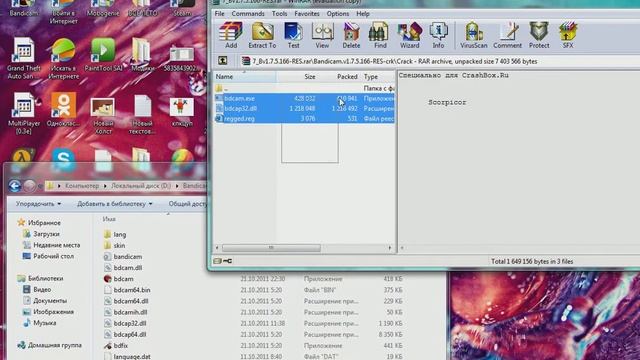Viewport: 640px width, 360px height.
Task: Click the Protect archive icon
Action: pyautogui.click(x=539, y=36)
